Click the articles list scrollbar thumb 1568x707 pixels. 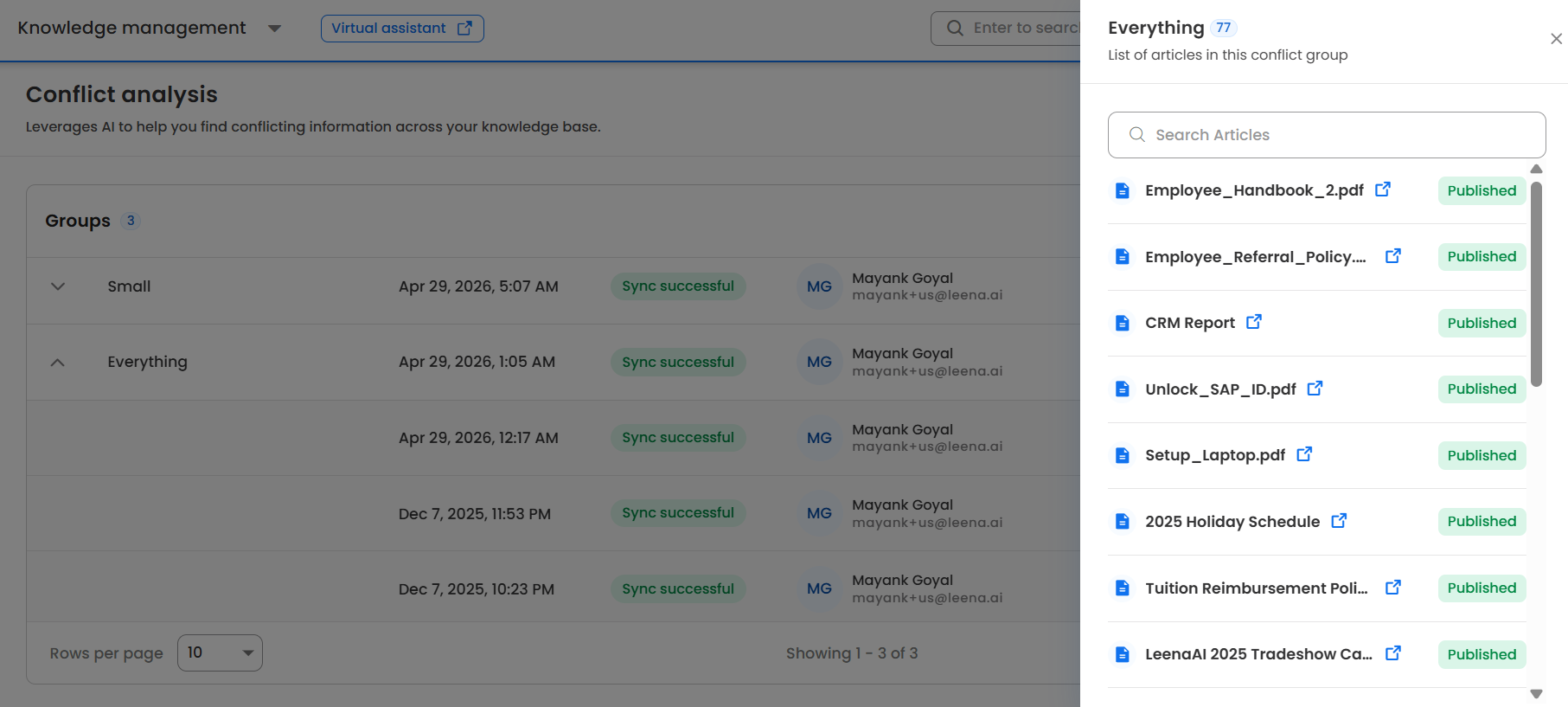pos(1536,284)
